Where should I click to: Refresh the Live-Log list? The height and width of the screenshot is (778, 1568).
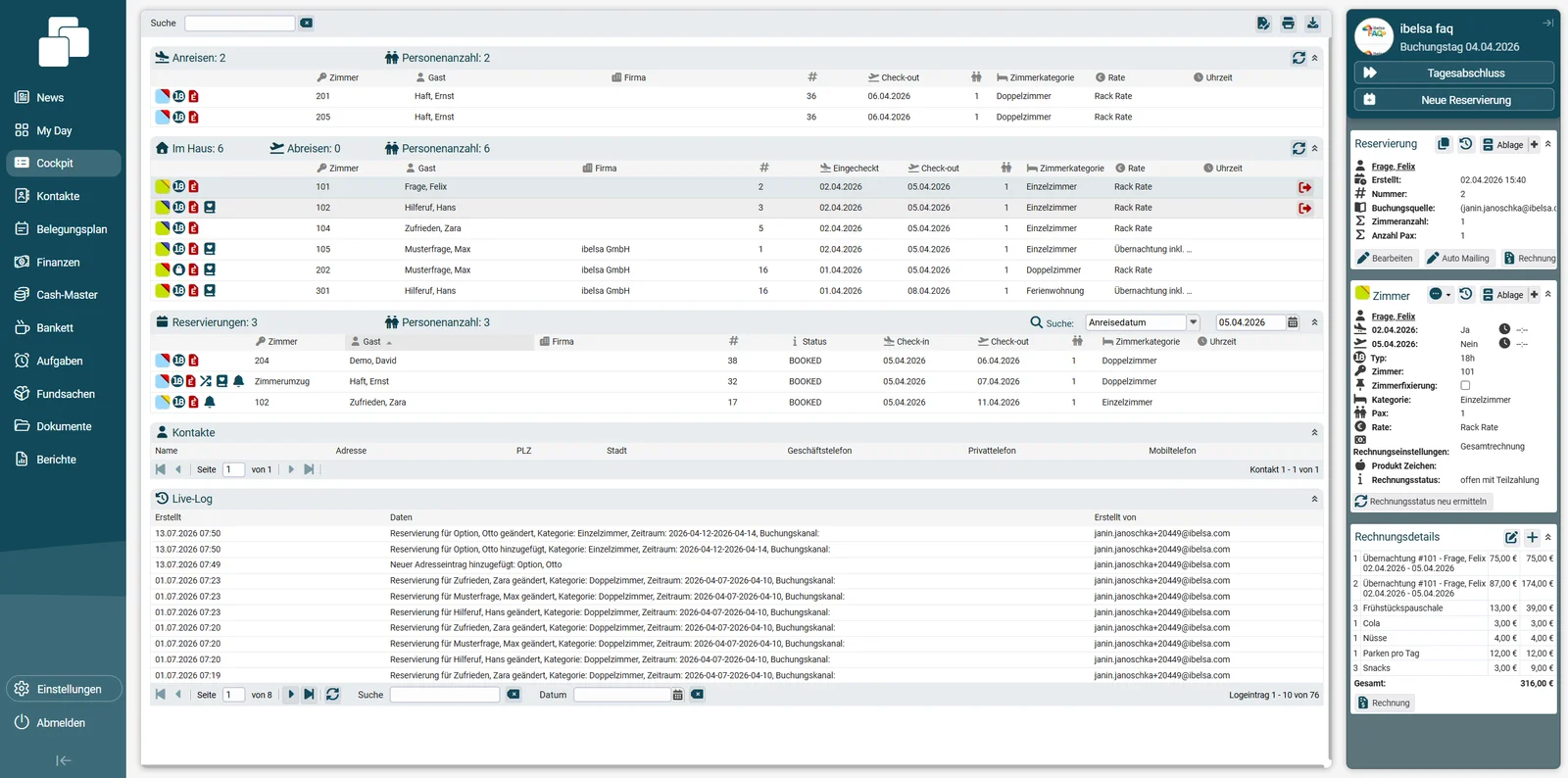pyautogui.click(x=332, y=694)
